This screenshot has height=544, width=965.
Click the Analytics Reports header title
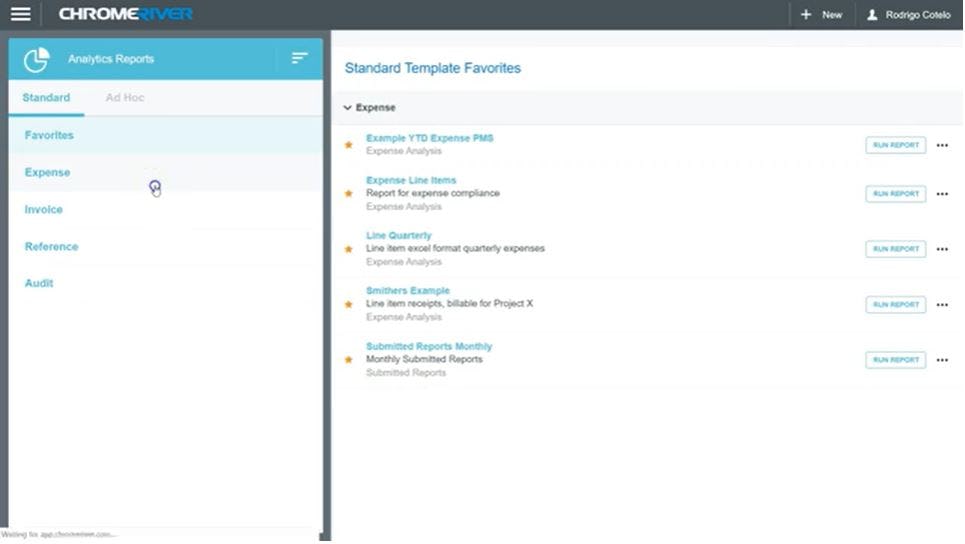coord(111,59)
